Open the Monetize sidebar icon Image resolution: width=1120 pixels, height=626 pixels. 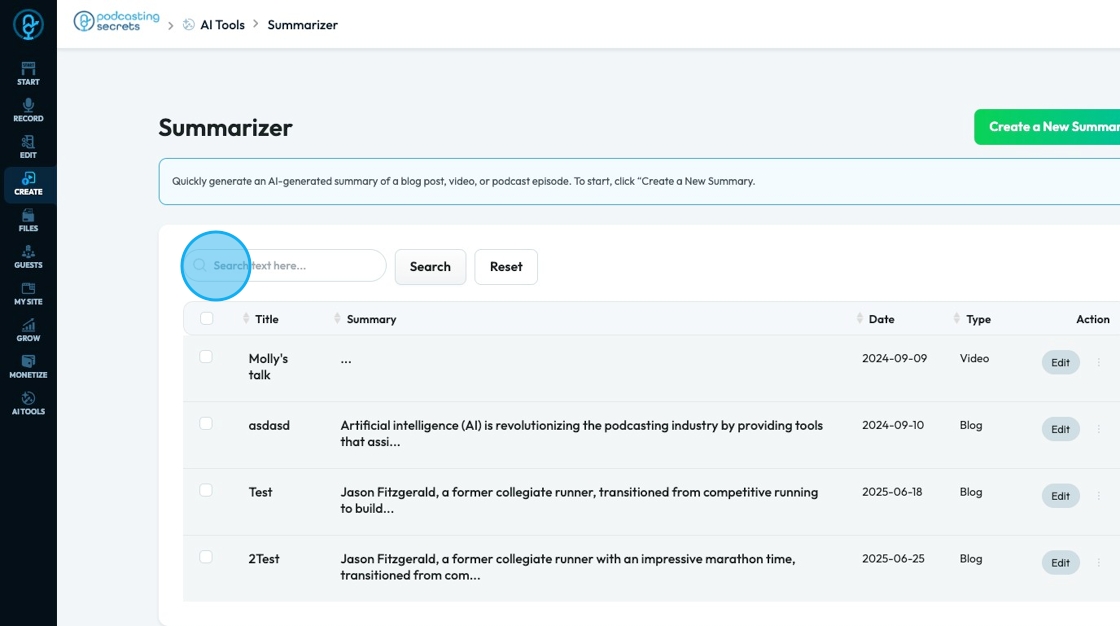[28, 366]
